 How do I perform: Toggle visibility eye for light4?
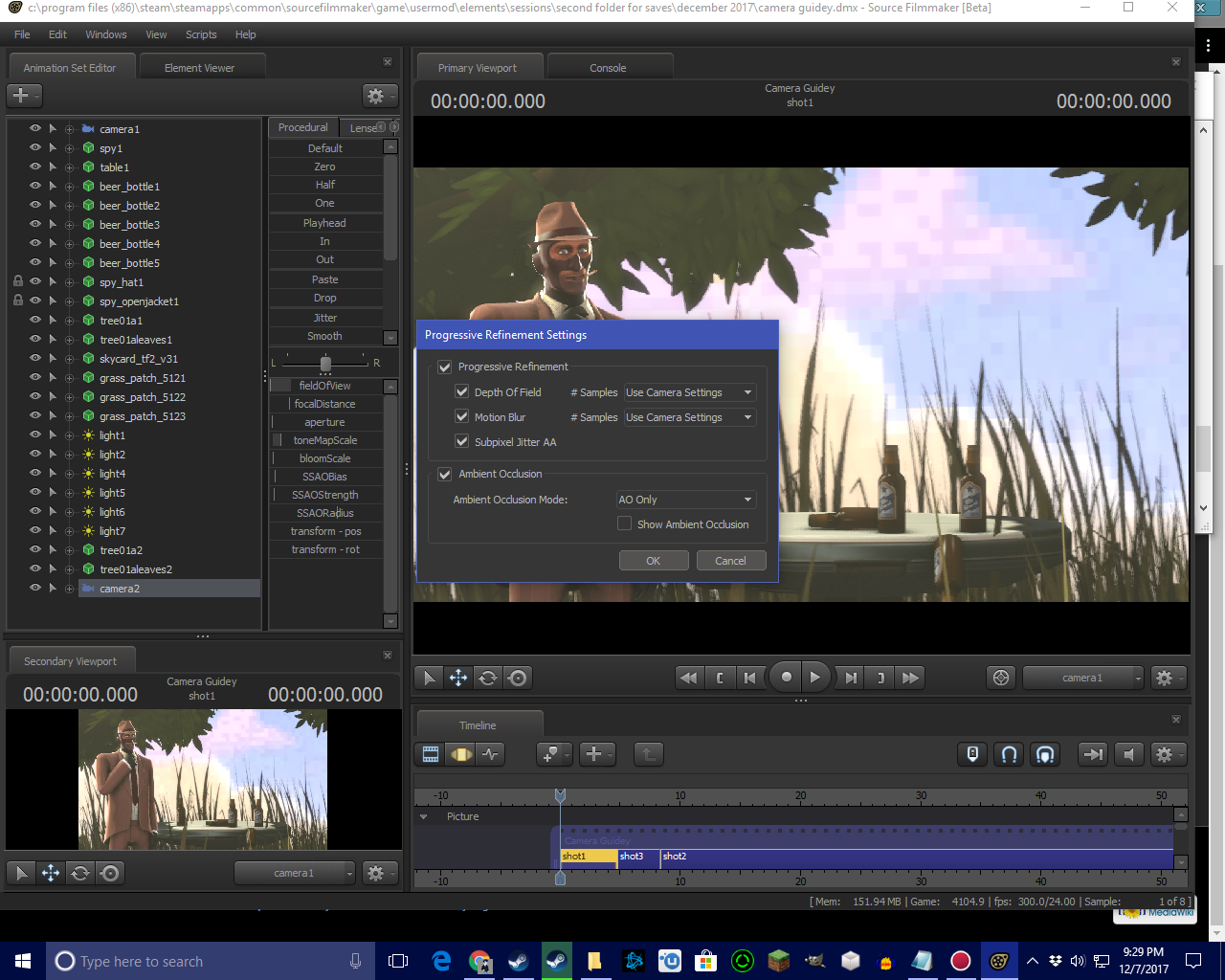[x=35, y=473]
